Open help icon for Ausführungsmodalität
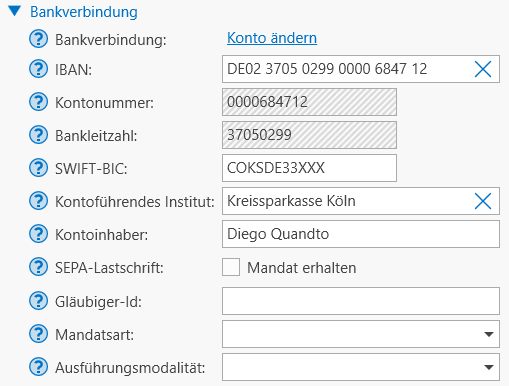The image size is (509, 386). pyautogui.click(x=39, y=367)
